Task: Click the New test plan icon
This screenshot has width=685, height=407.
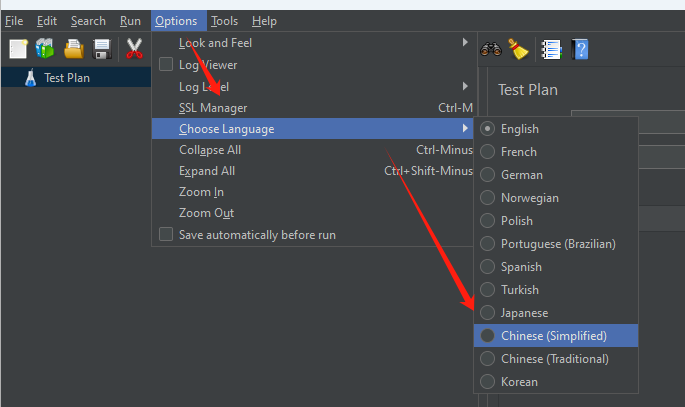Action: pos(18,48)
